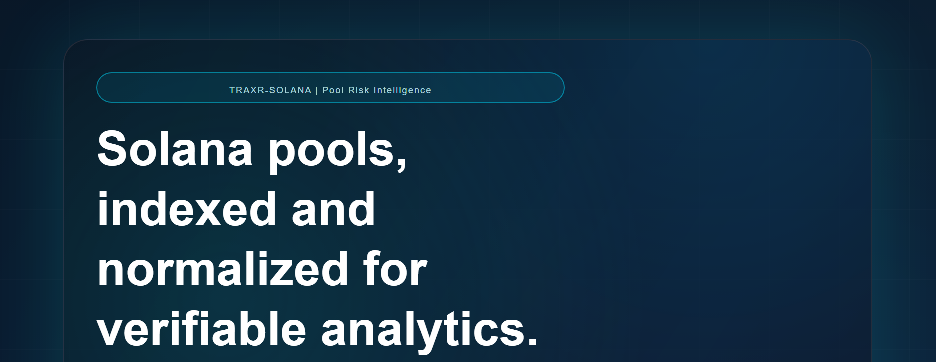Click the word Solana in the headline
The height and width of the screenshot is (362, 936).
[175, 149]
